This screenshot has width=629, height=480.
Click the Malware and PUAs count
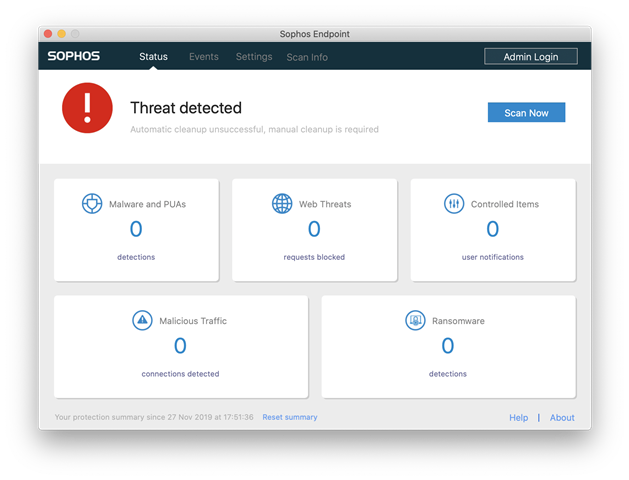point(136,229)
